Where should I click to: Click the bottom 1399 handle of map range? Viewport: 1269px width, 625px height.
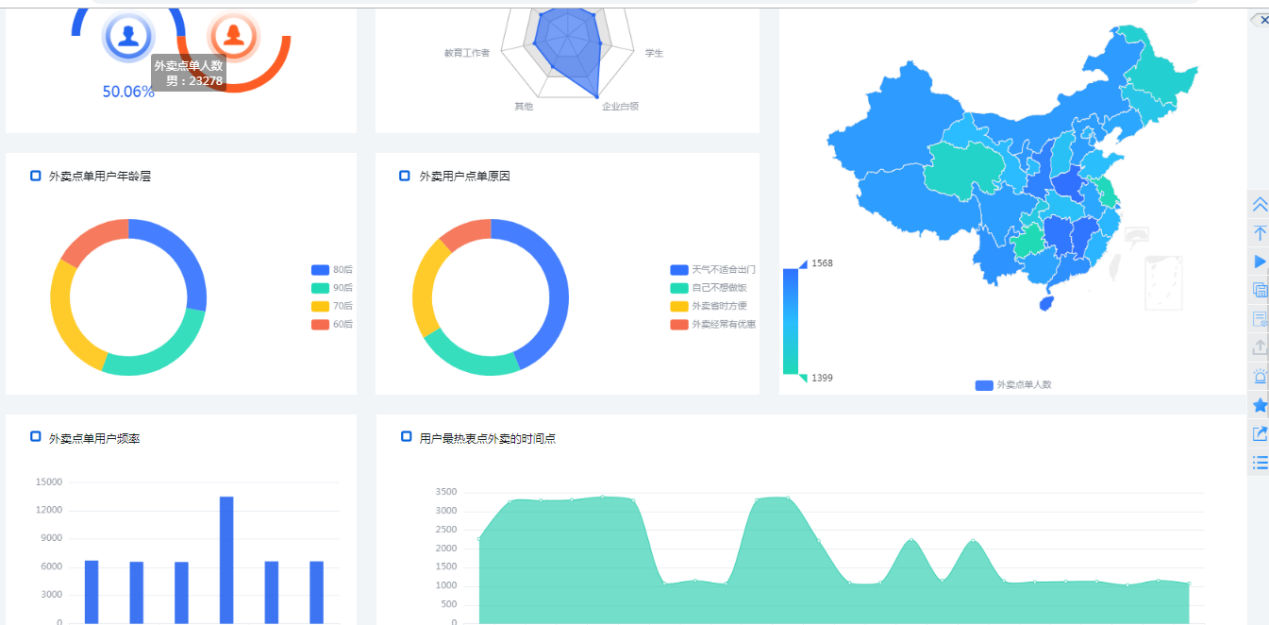tap(802, 377)
